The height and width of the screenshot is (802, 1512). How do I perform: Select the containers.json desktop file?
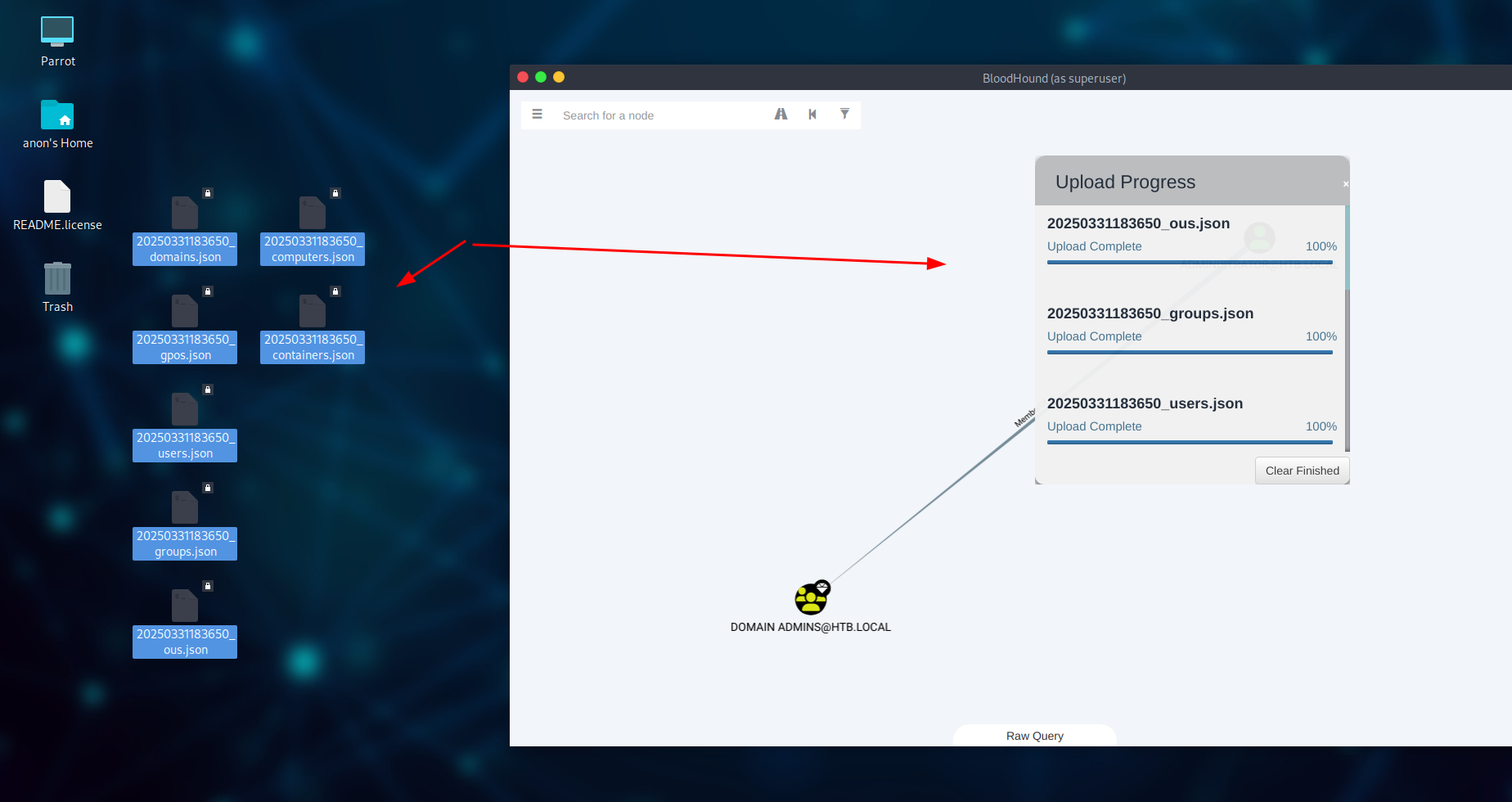tap(313, 312)
